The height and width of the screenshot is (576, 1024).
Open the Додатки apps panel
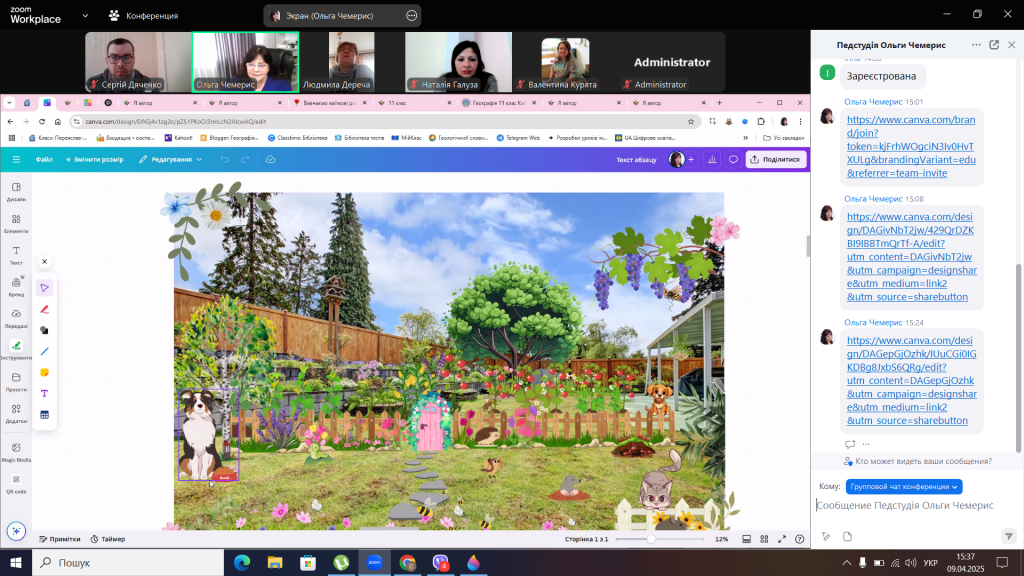point(16,413)
